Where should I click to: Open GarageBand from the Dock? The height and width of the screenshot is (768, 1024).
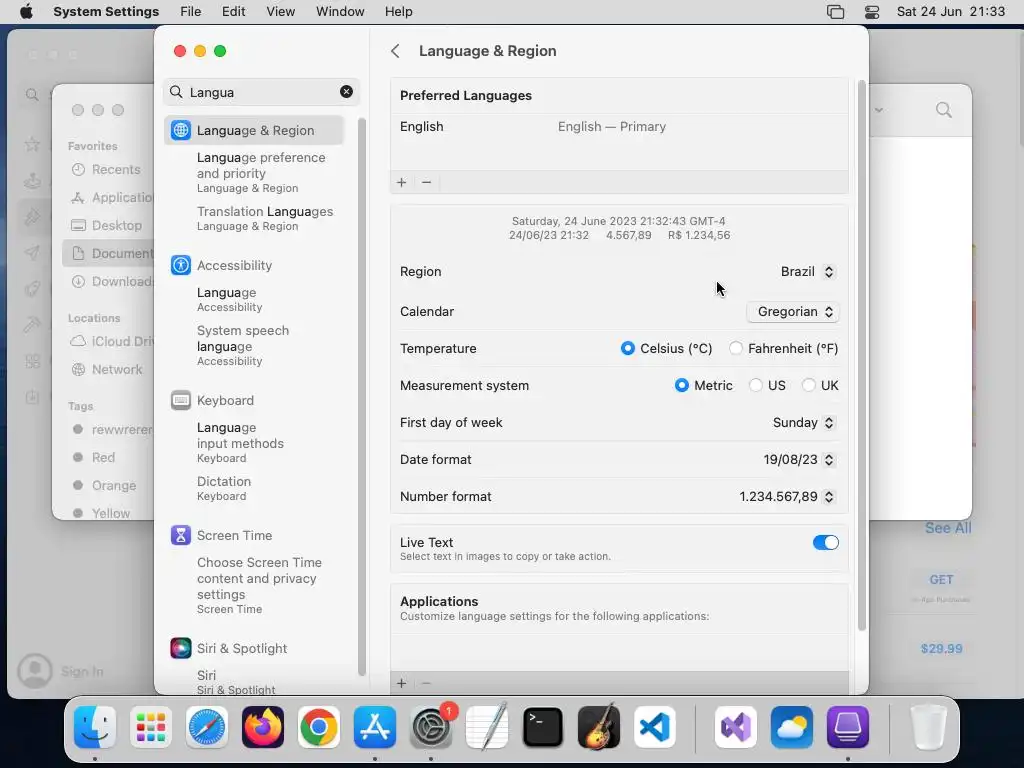pos(599,727)
